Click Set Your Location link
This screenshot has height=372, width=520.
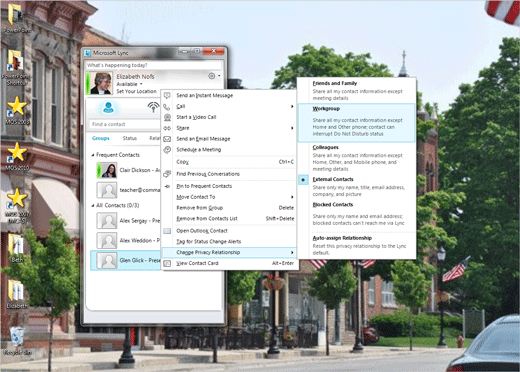pyautogui.click(x=136, y=91)
